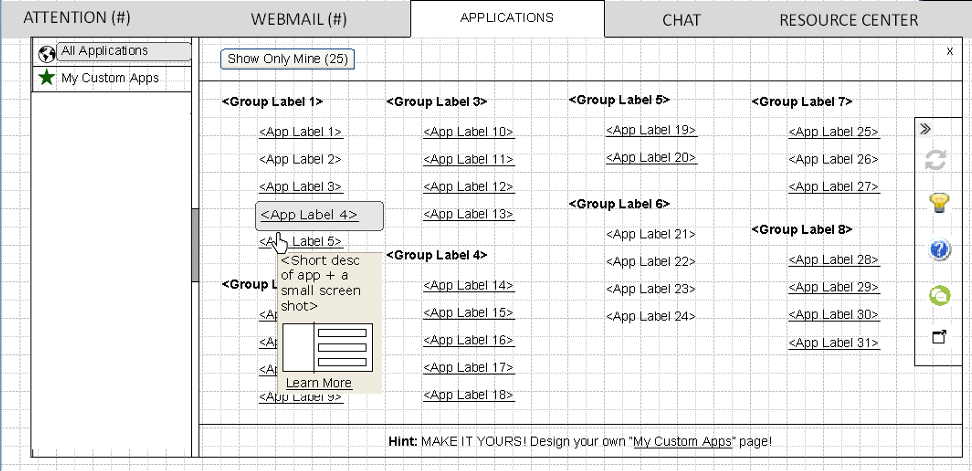Screen dimensions: 972x471
Task: Close the applications panel with the x
Action: click(x=949, y=51)
